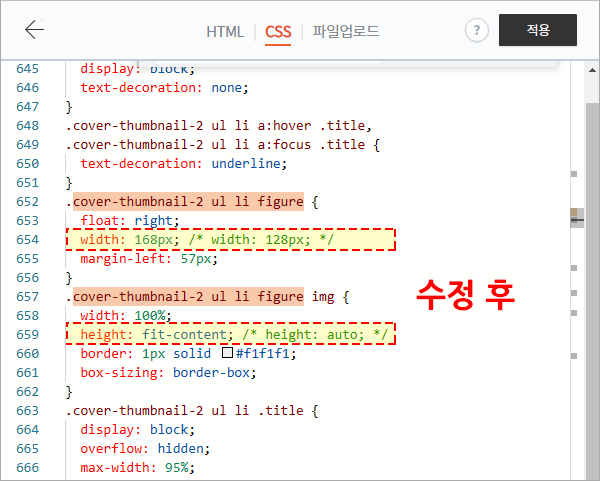Click 'box-sizing: border-box;' on line 661

pyautogui.click(x=168, y=373)
